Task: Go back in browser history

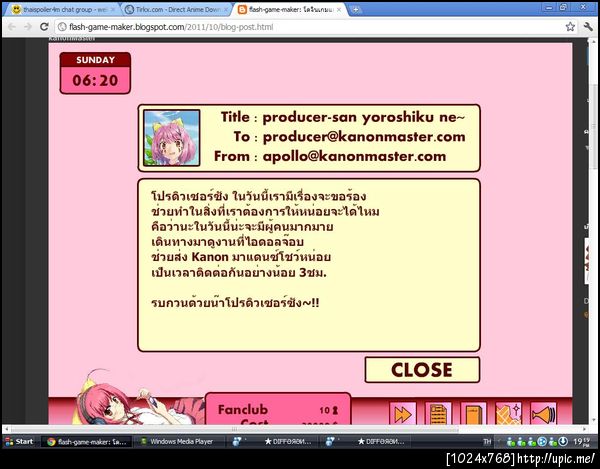Action: point(11,27)
